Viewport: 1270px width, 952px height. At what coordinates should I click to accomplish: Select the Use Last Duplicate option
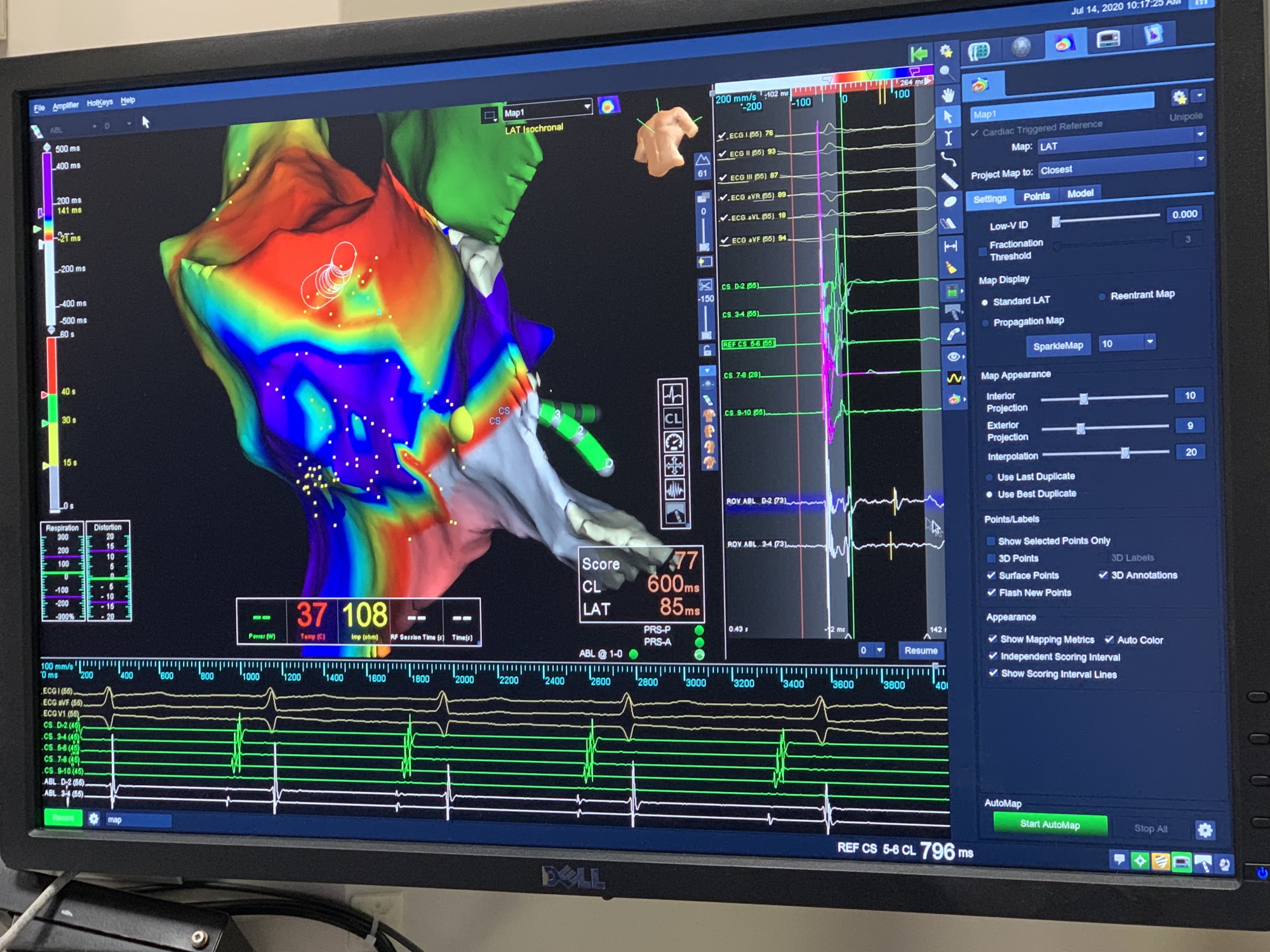pos(989,477)
